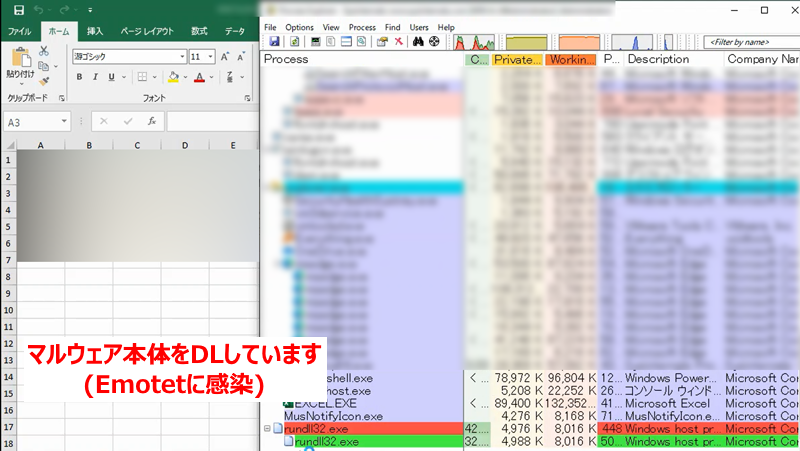Expand font color dropdown arrow

(x=211, y=77)
